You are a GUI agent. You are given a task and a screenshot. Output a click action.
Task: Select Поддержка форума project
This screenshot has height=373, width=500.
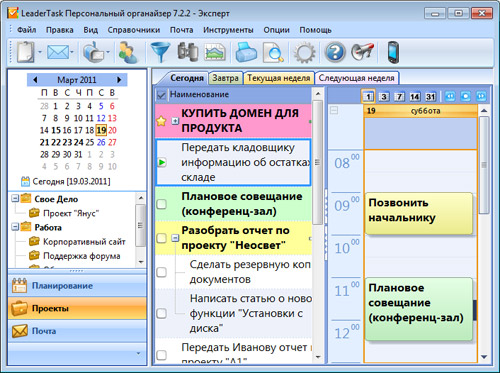pyautogui.click(x=82, y=256)
